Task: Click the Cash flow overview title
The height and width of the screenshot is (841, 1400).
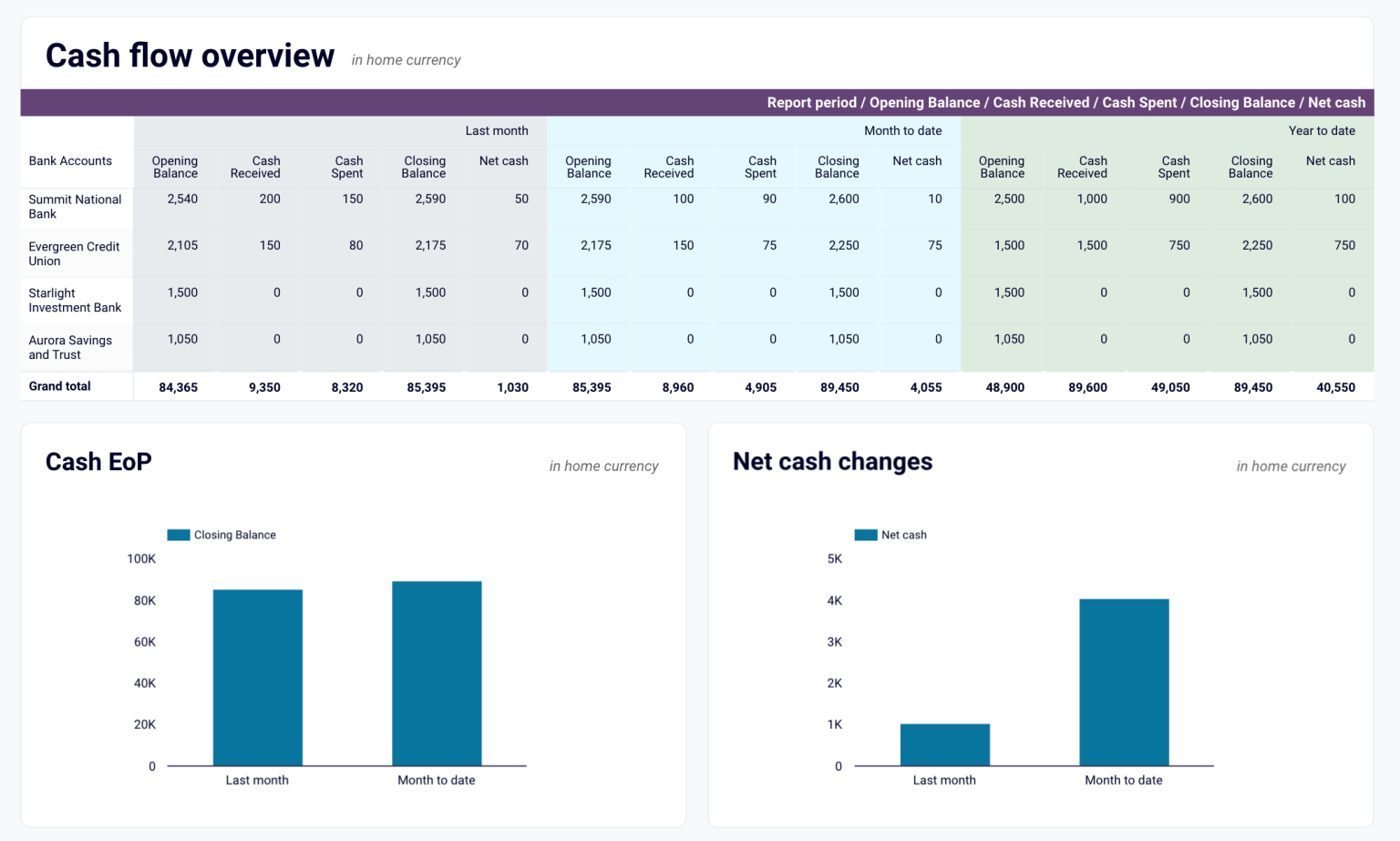Action: (190, 55)
